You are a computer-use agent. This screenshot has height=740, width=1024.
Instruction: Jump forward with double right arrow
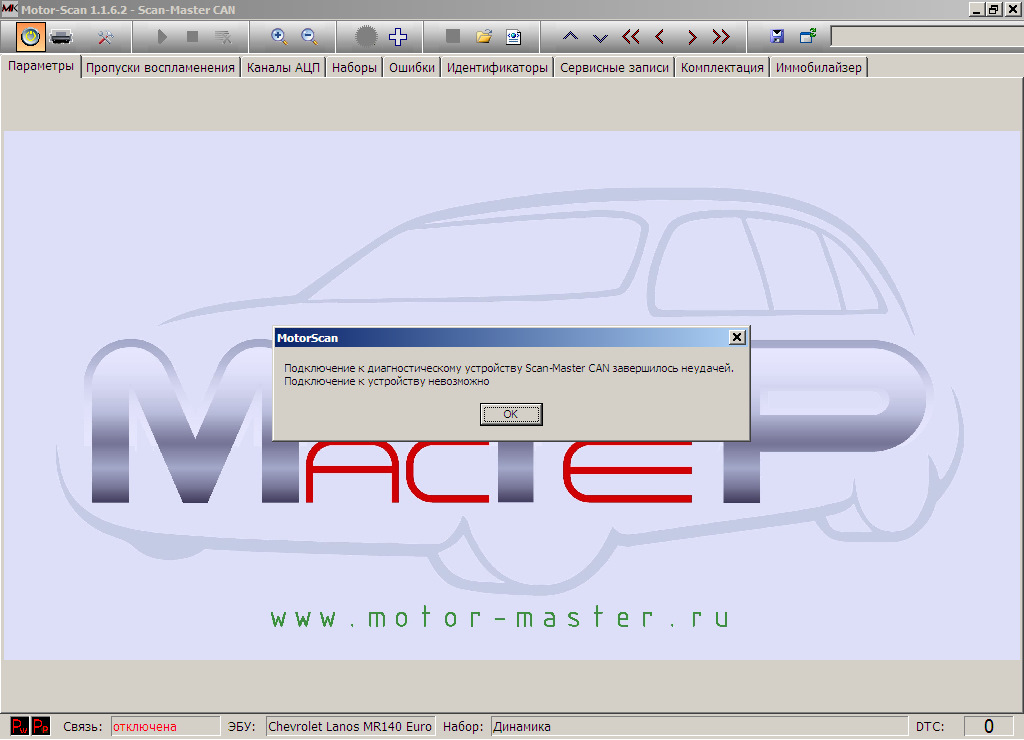click(x=721, y=37)
